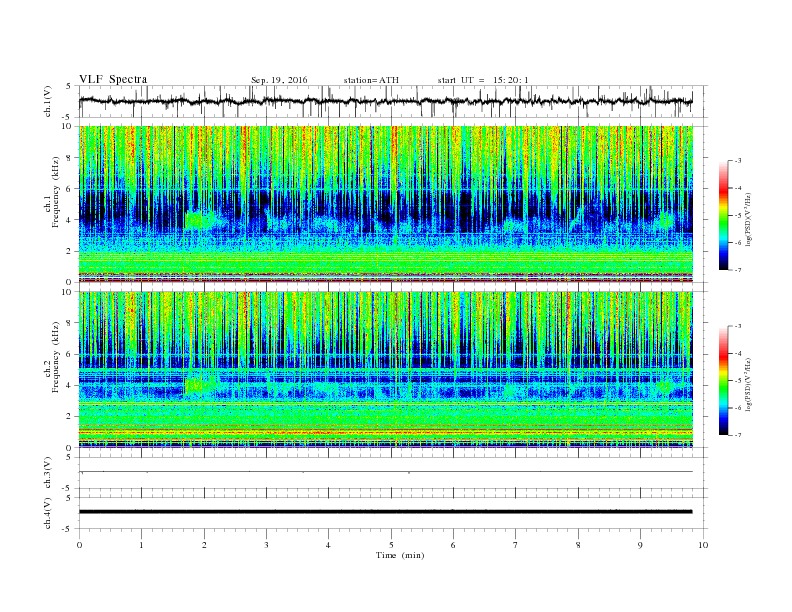Click the "ch.3(V)" axis label
This screenshot has height=612, width=792.
(x=48, y=473)
